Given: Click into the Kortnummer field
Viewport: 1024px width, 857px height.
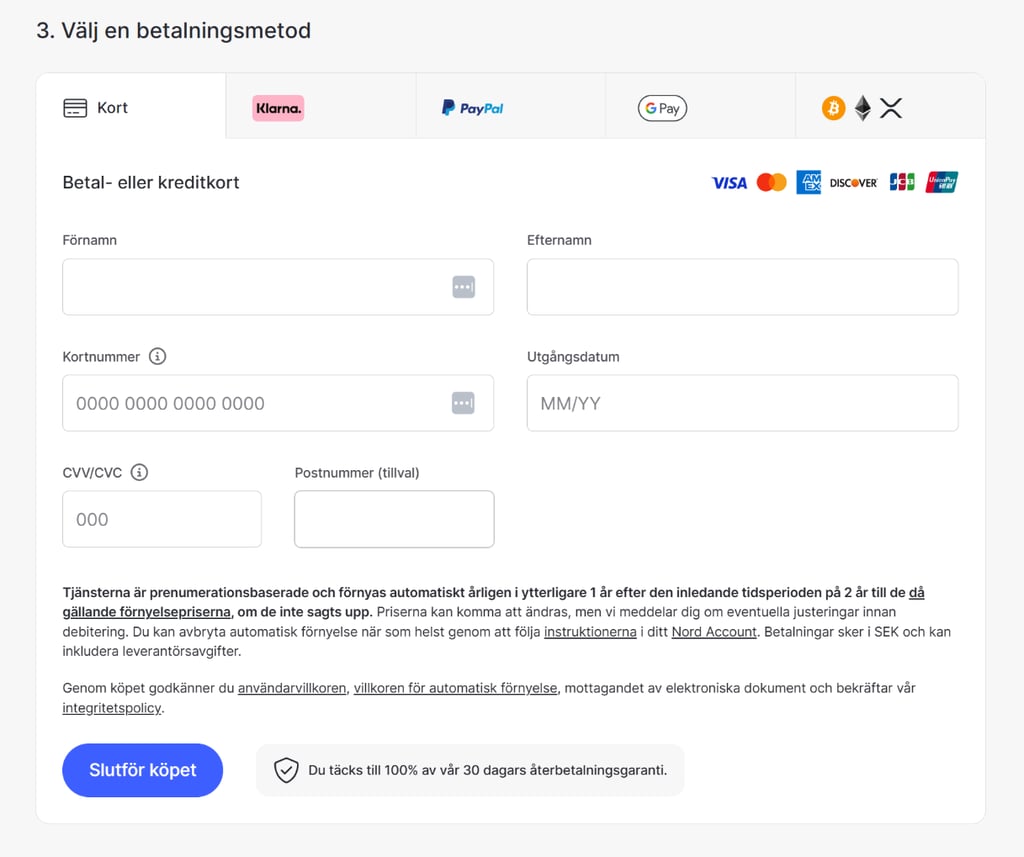Looking at the screenshot, I should pos(278,403).
